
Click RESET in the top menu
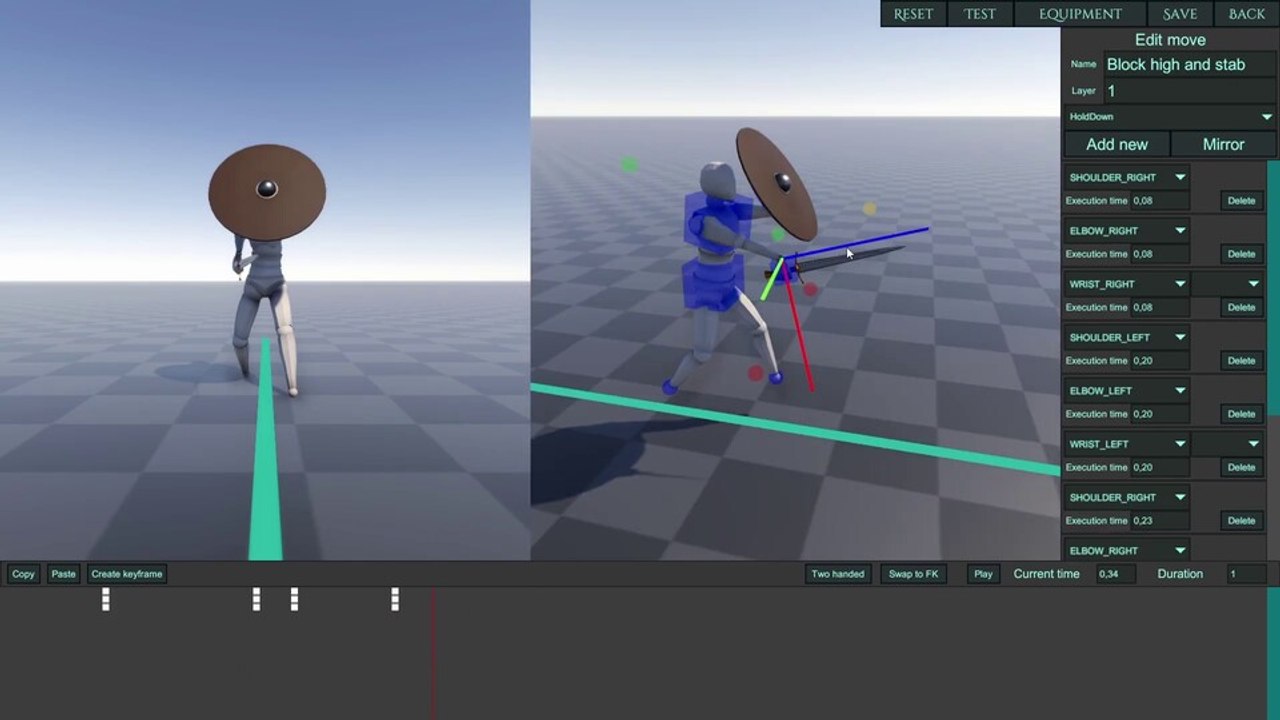[913, 14]
